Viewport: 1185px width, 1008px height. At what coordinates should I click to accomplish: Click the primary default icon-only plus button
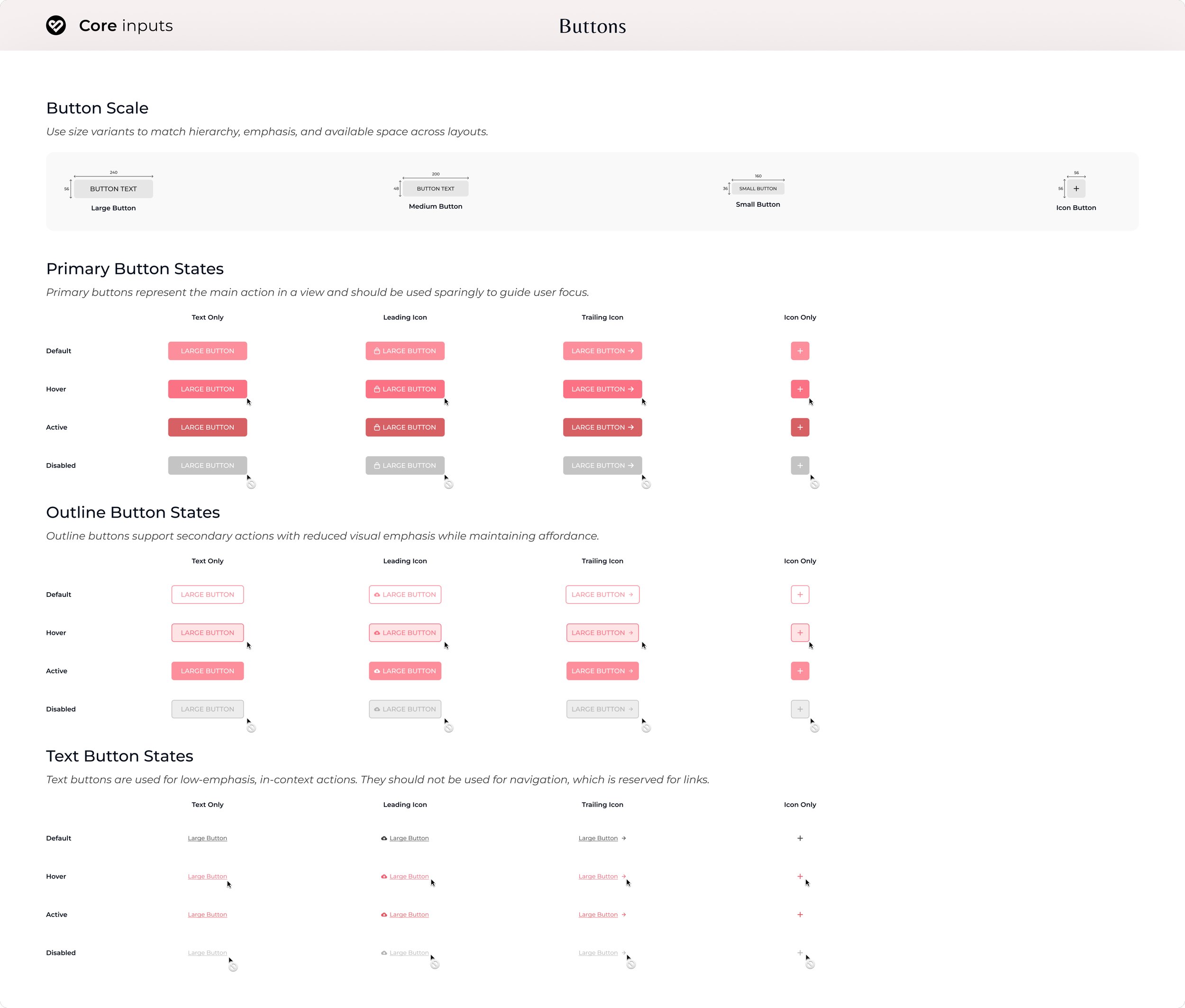click(800, 351)
